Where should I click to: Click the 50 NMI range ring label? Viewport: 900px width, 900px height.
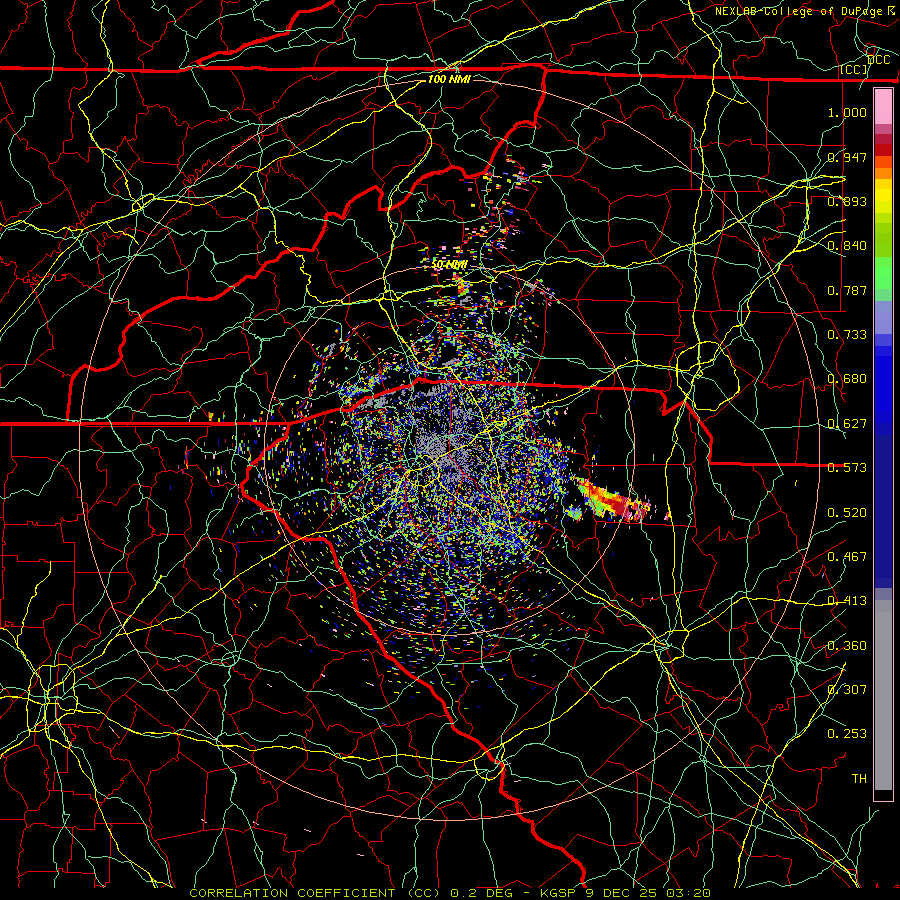click(x=449, y=265)
